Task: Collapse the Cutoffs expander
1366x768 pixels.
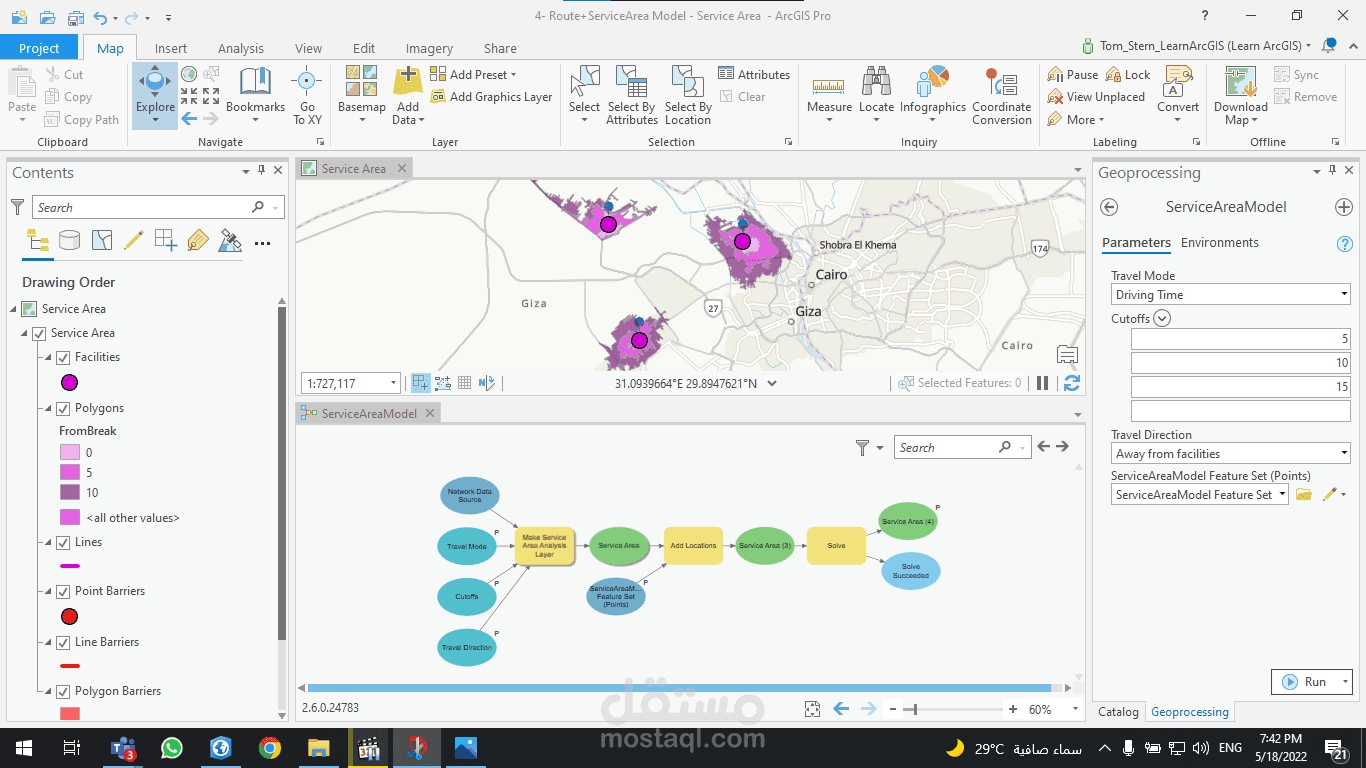Action: [1162, 319]
